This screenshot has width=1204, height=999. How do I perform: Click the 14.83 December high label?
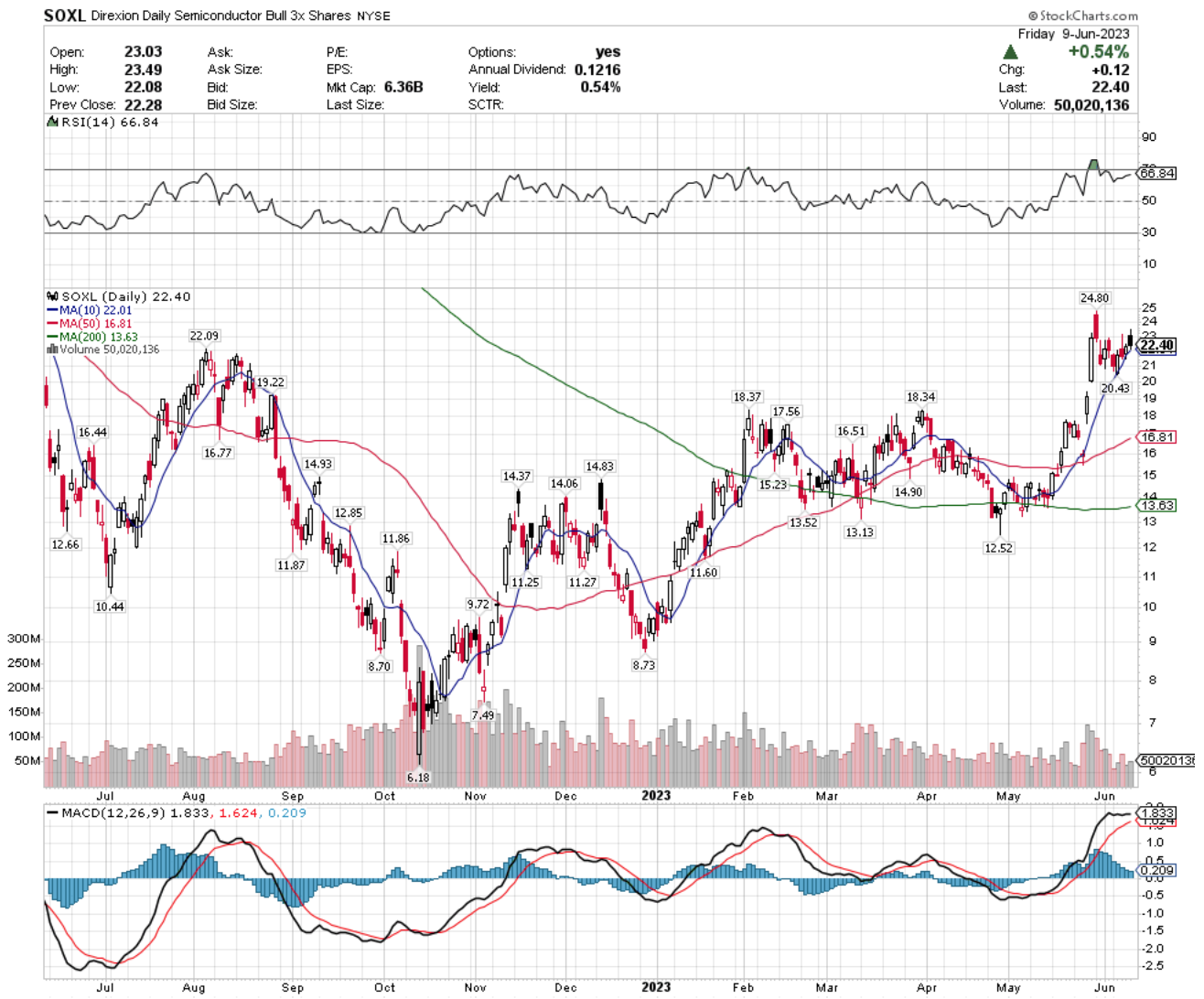pyautogui.click(x=599, y=467)
